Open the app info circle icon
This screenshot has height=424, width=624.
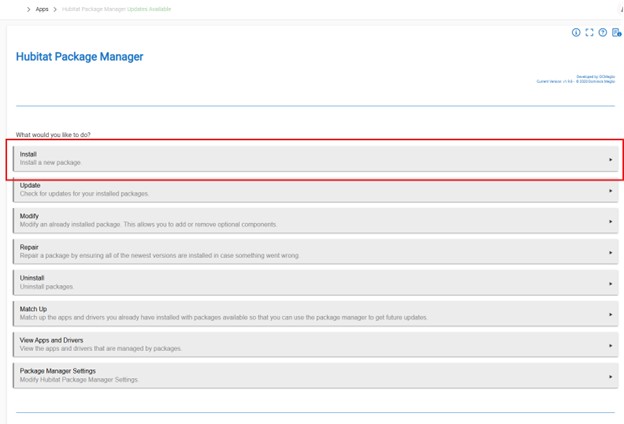tap(576, 33)
